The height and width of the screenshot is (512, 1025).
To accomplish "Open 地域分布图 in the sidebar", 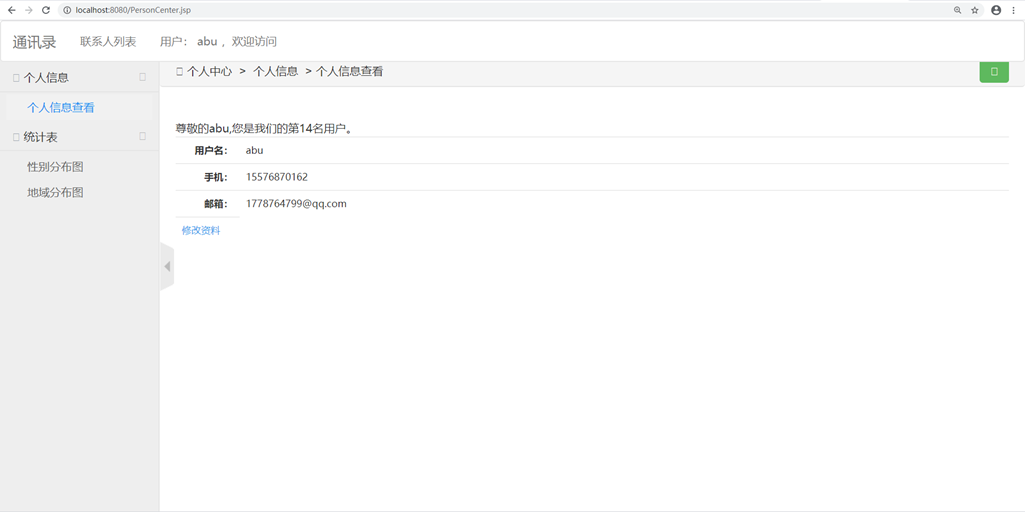I will 56,193.
